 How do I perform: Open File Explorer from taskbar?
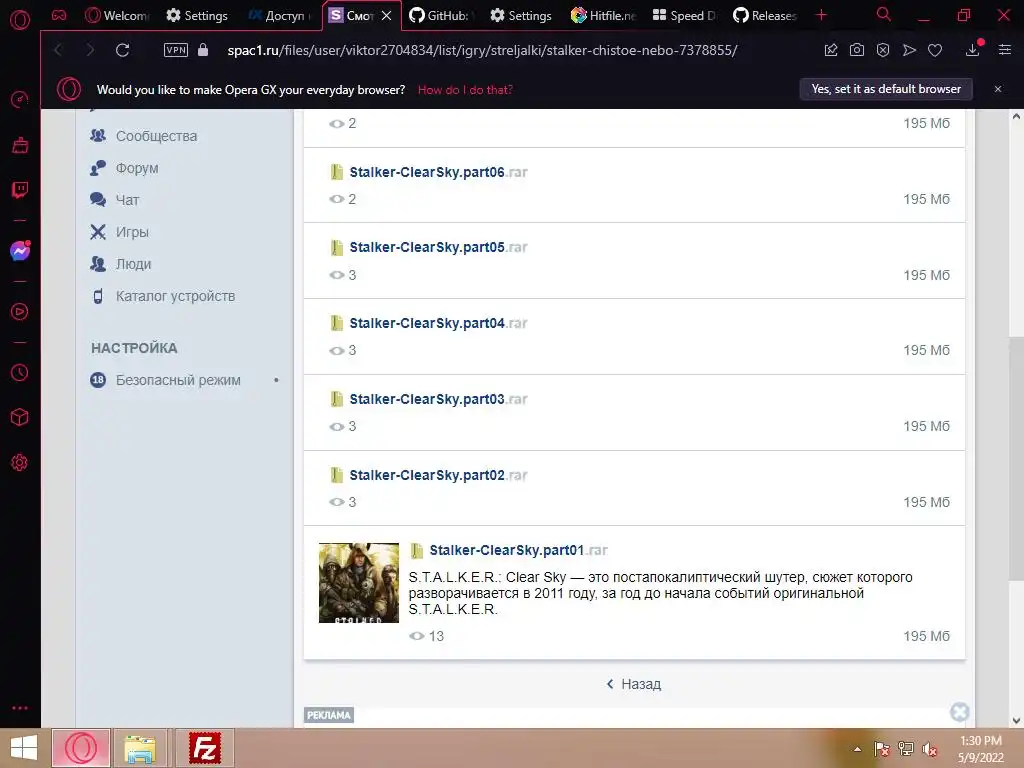tap(140, 748)
